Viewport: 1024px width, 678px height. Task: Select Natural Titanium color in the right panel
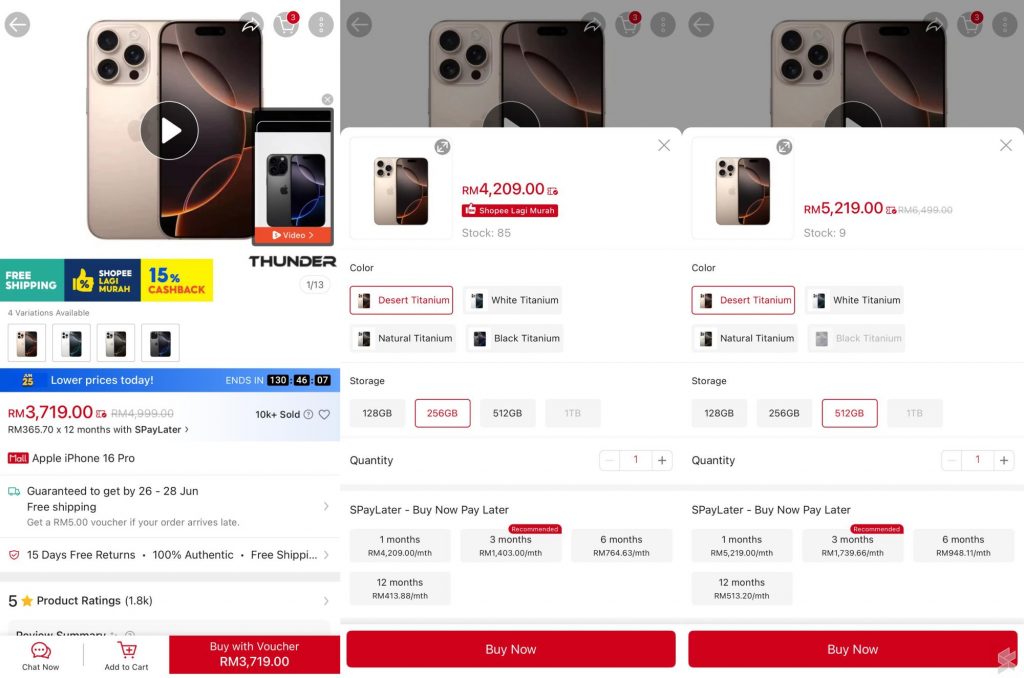[744, 338]
